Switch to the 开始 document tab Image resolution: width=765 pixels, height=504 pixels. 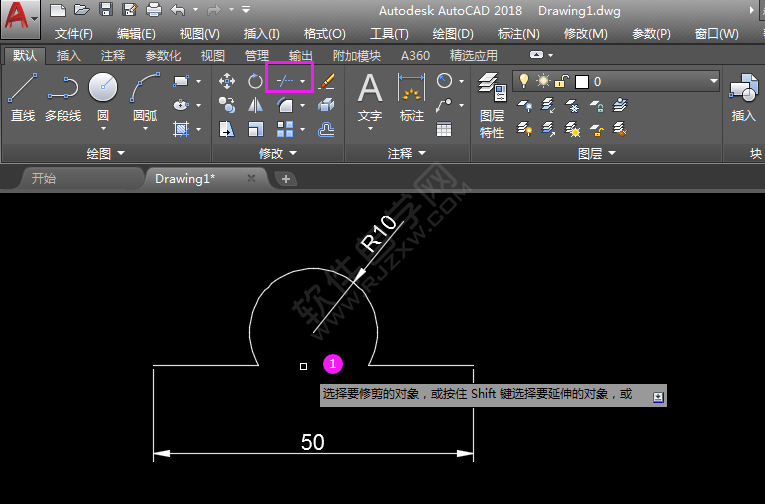(44, 178)
